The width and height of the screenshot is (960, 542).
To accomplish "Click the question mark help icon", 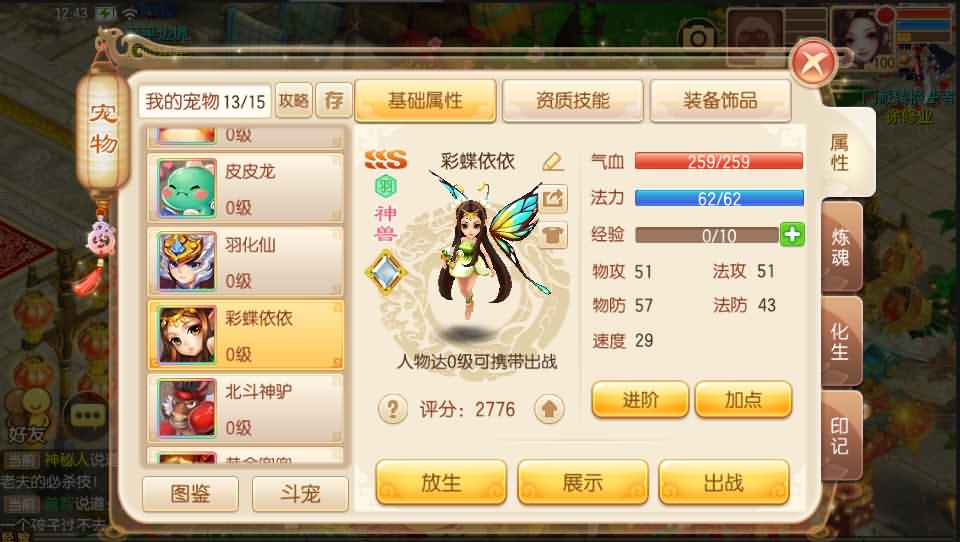I will 392,408.
